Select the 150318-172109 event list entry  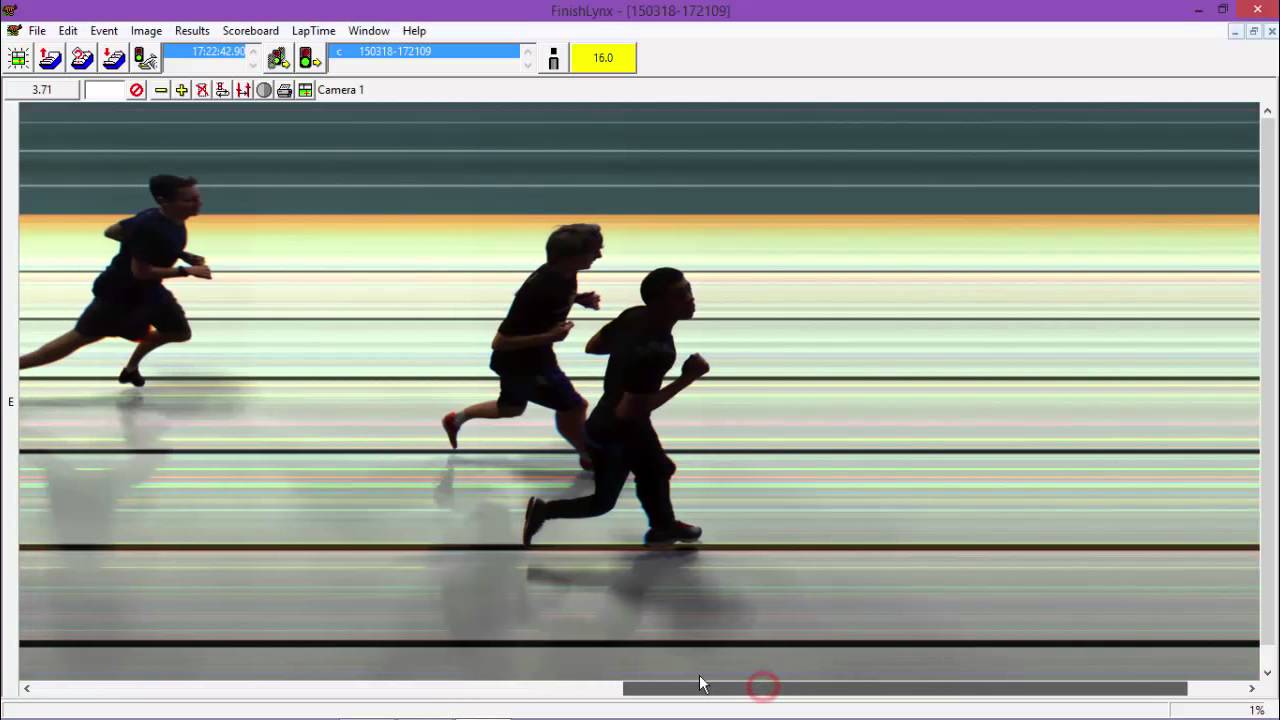tap(424, 51)
